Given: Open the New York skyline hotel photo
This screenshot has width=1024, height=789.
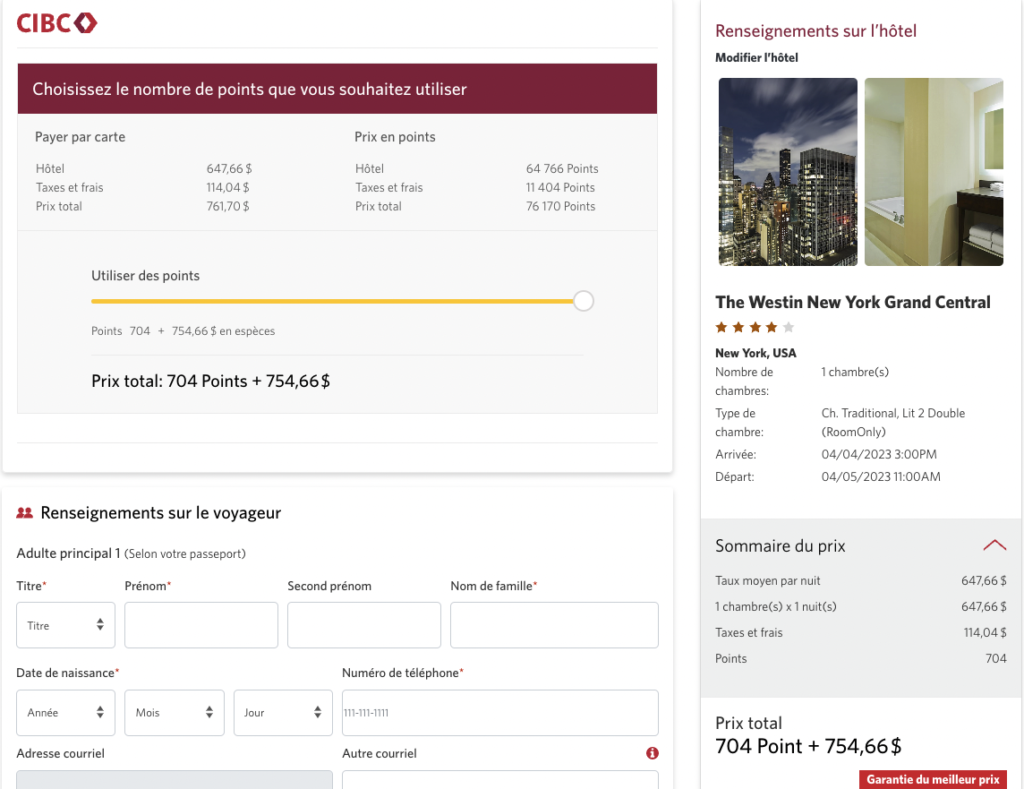Looking at the screenshot, I should [x=788, y=172].
